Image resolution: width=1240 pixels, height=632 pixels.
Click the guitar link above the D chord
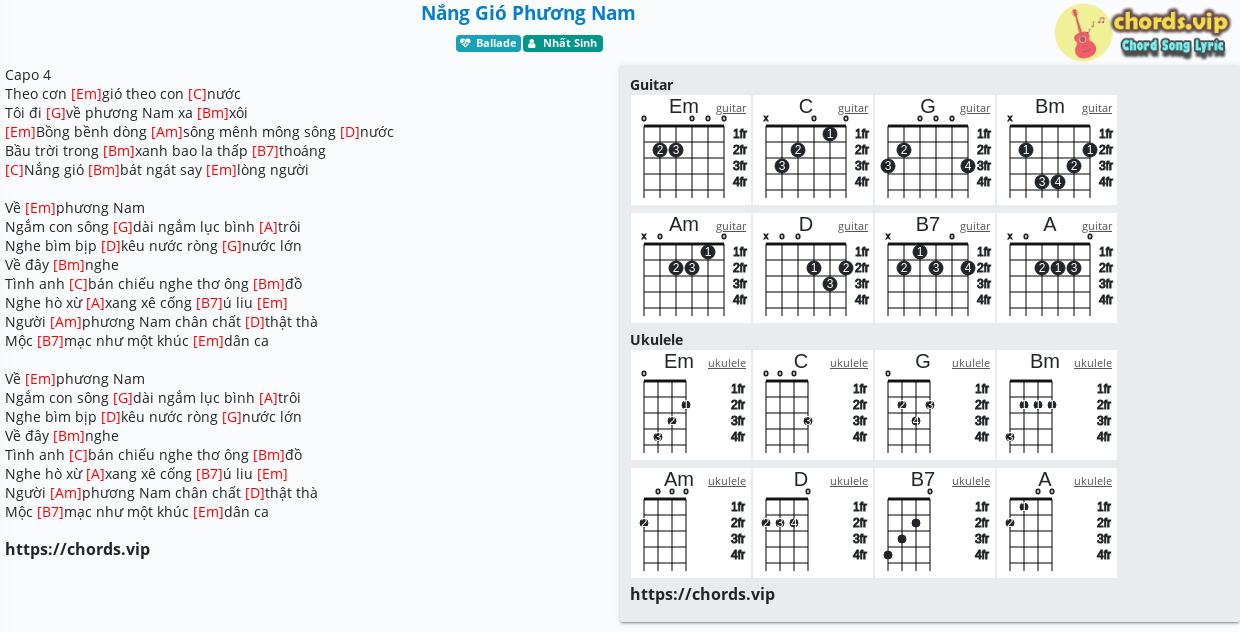(853, 226)
